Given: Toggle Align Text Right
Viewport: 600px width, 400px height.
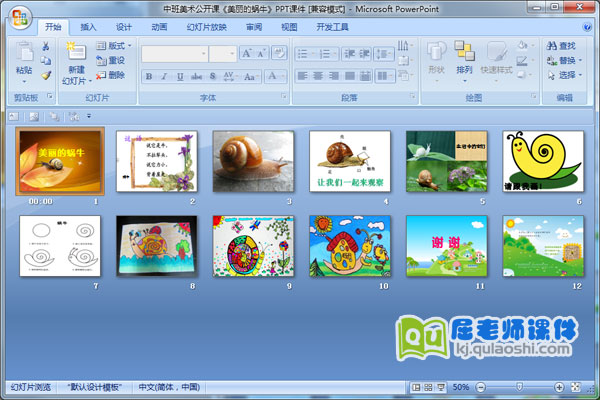Looking at the screenshot, I should (x=334, y=76).
